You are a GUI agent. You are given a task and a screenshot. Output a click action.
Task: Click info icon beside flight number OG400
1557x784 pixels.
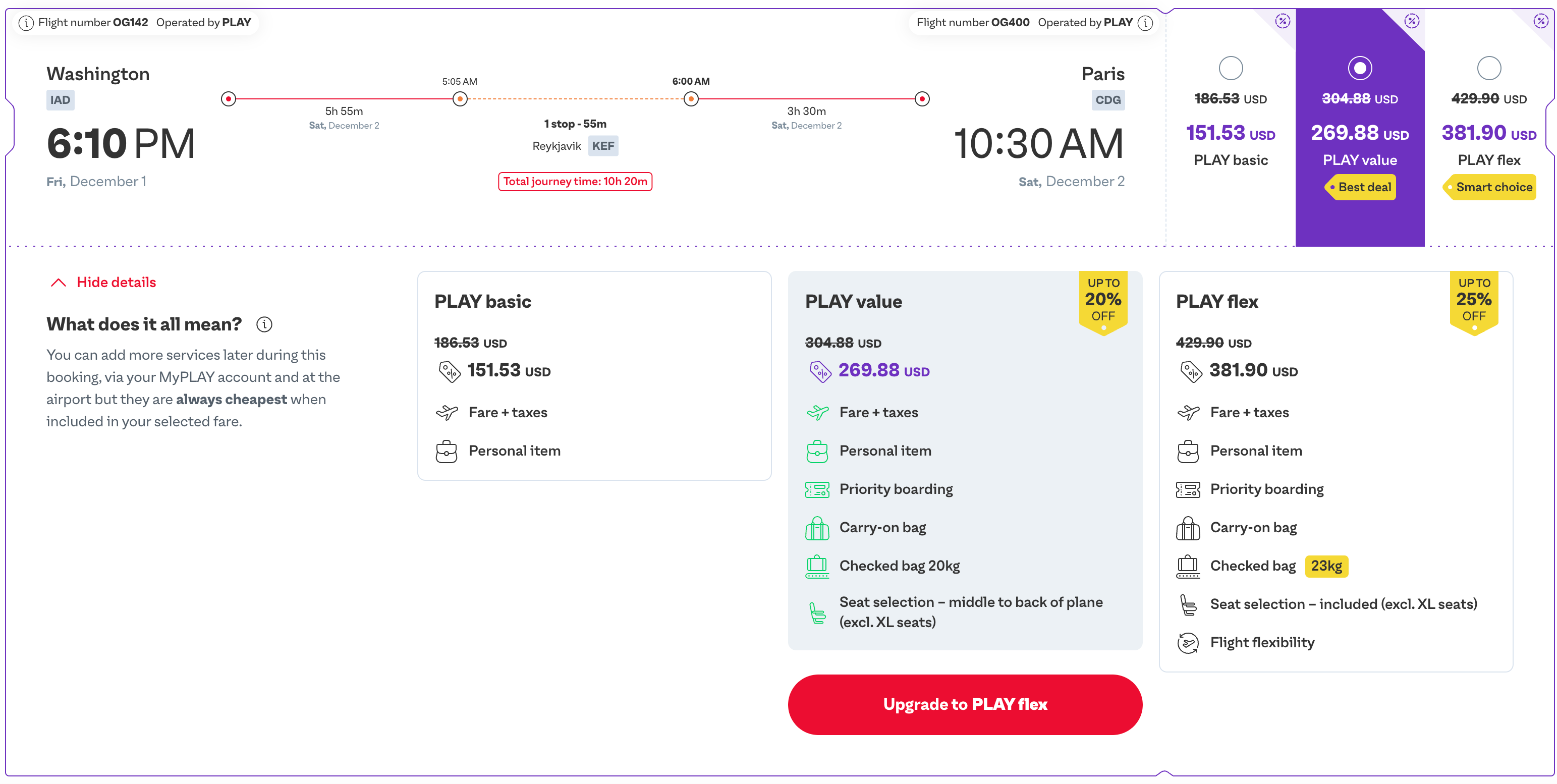click(x=1145, y=23)
